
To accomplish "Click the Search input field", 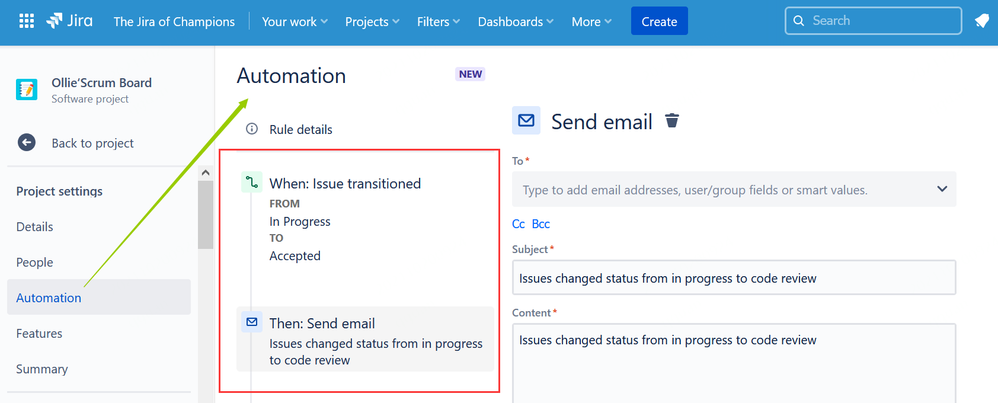I will pyautogui.click(x=873, y=21).
